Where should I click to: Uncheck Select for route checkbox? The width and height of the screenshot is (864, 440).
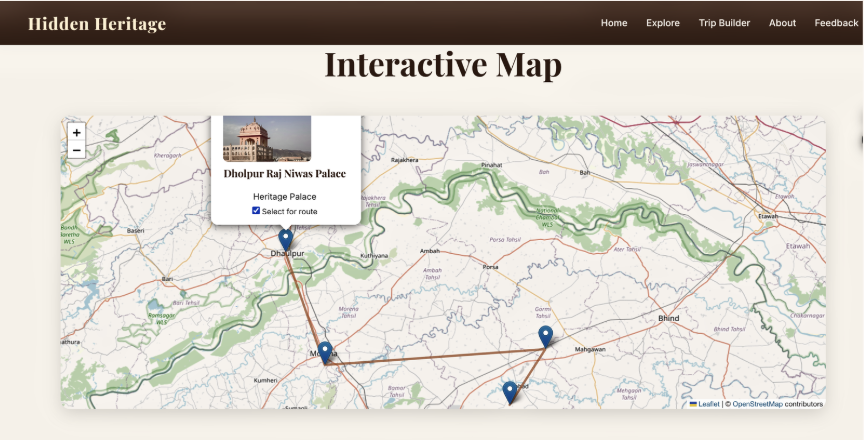tap(256, 210)
